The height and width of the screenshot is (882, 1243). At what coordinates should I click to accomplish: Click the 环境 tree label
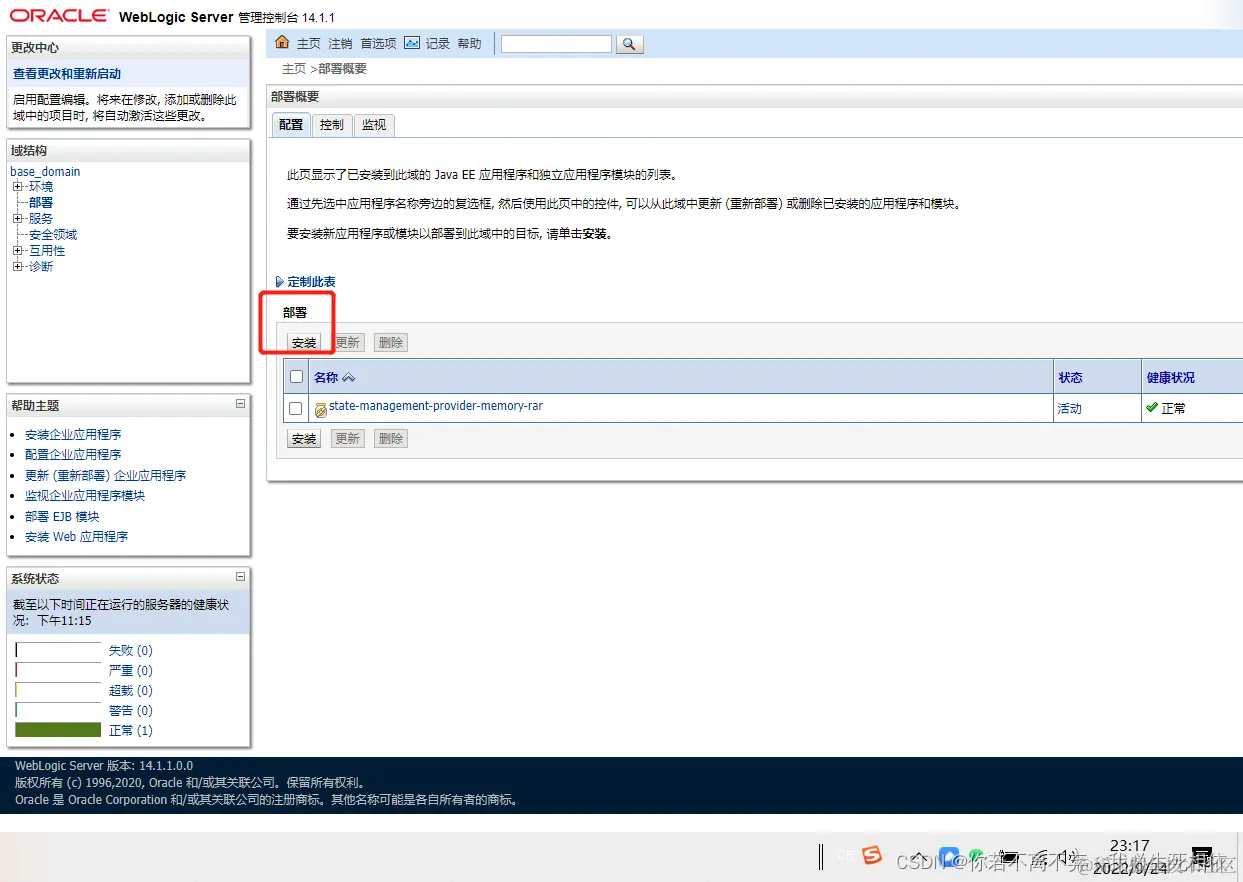pyautogui.click(x=41, y=187)
